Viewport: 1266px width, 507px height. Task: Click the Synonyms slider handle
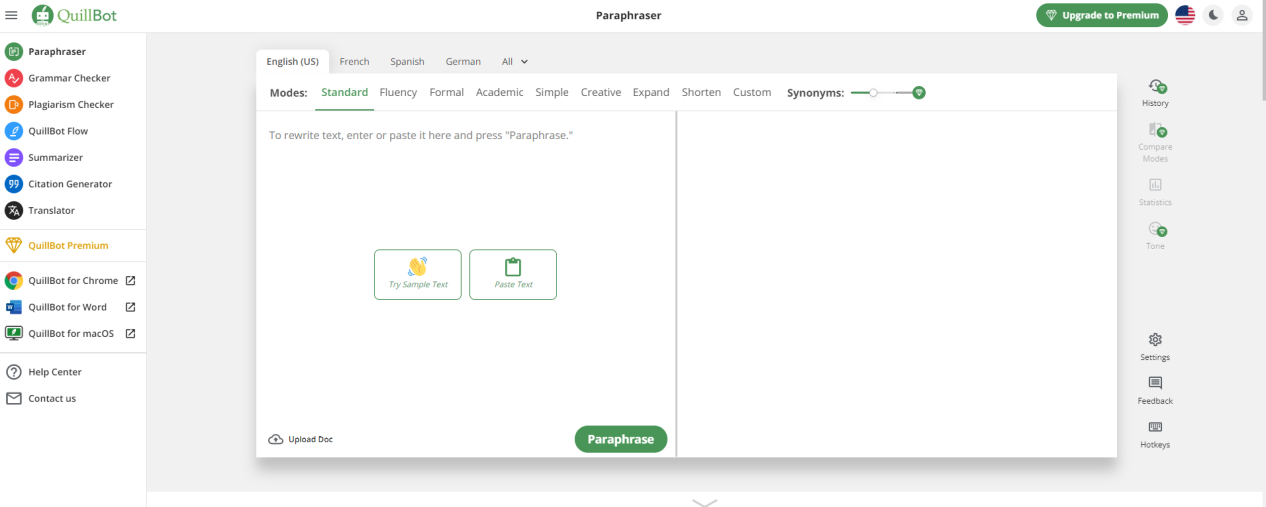coord(873,92)
